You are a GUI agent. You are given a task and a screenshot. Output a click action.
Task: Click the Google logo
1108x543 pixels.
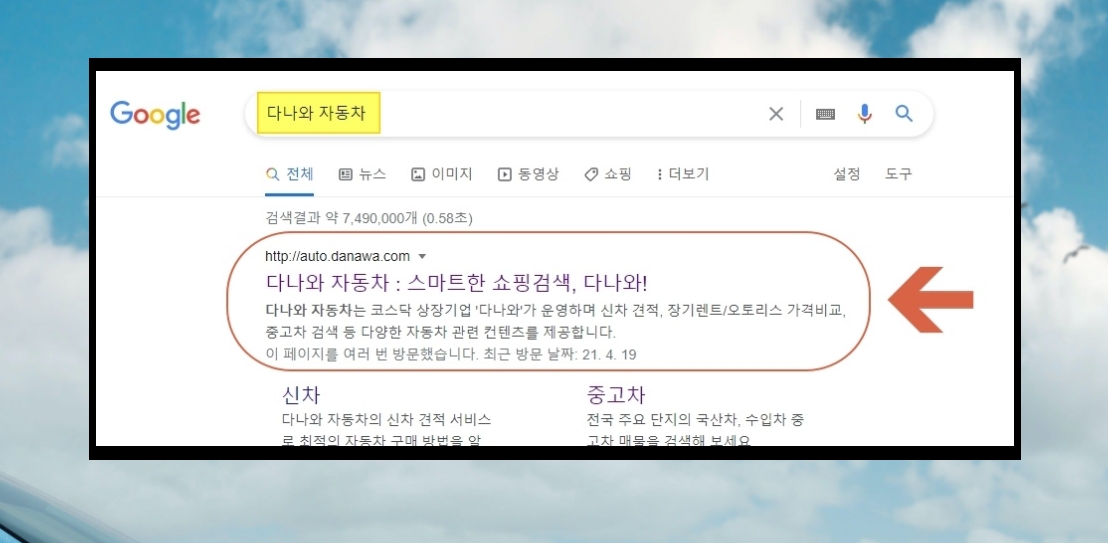point(155,115)
